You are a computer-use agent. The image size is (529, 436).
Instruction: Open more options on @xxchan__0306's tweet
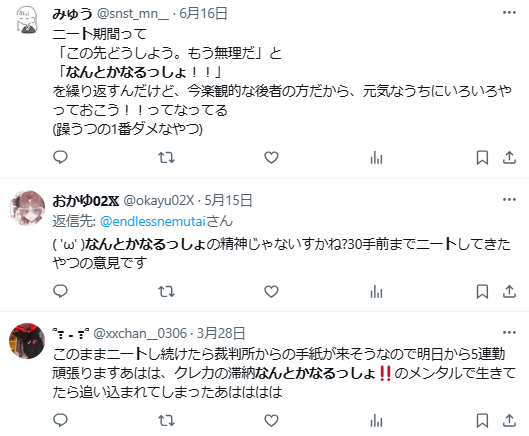click(509, 333)
